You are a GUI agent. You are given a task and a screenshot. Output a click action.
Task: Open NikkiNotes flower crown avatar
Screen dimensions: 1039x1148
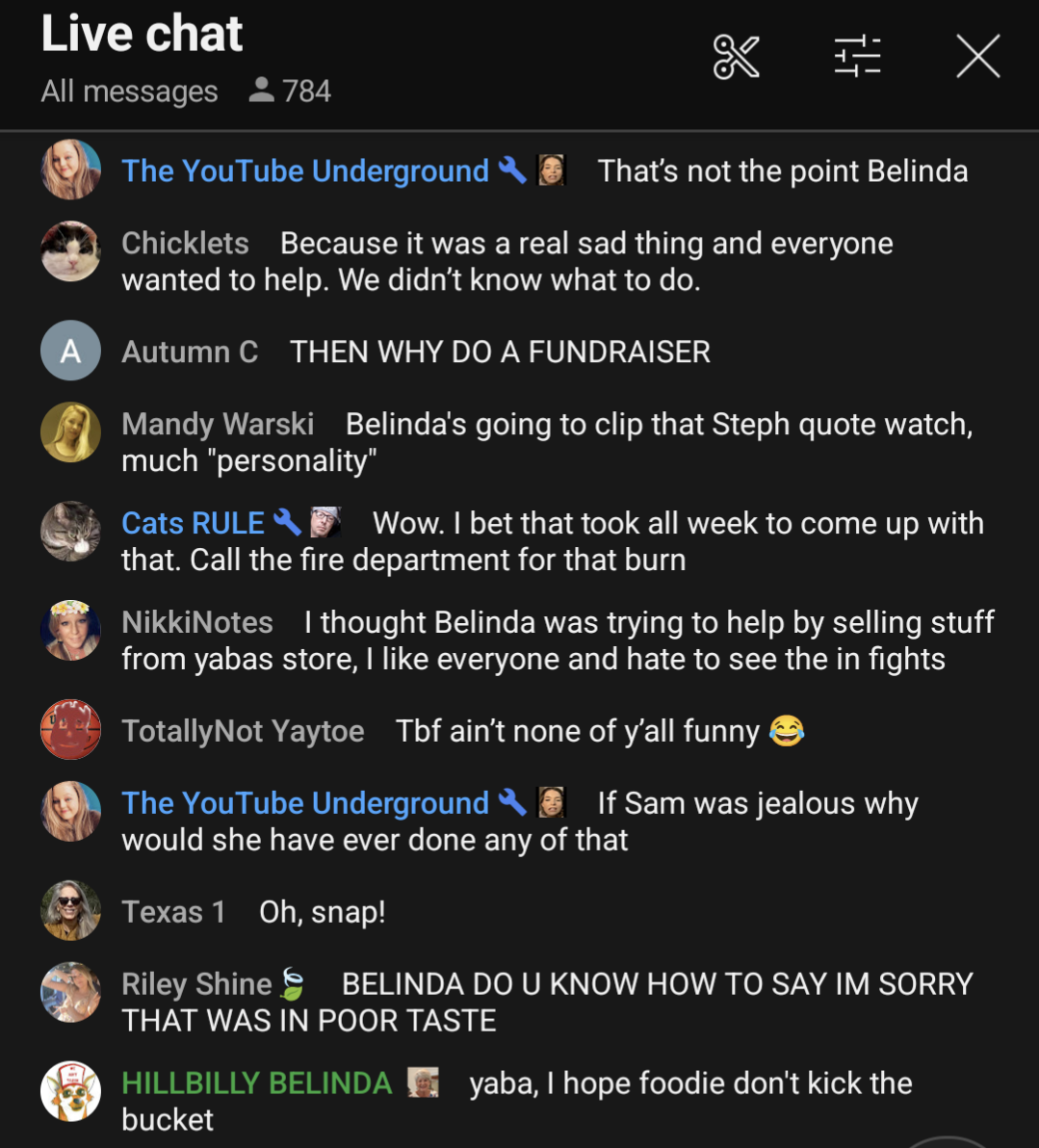click(x=70, y=631)
